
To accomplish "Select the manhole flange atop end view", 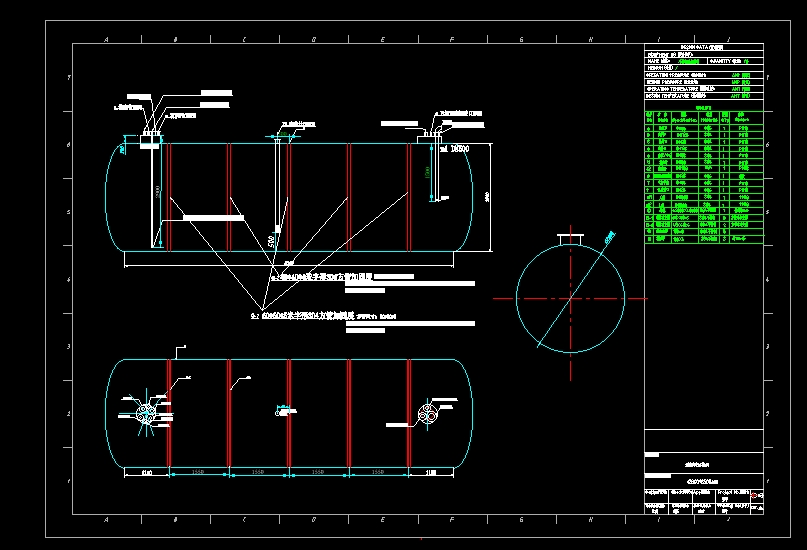I will pos(570,239).
